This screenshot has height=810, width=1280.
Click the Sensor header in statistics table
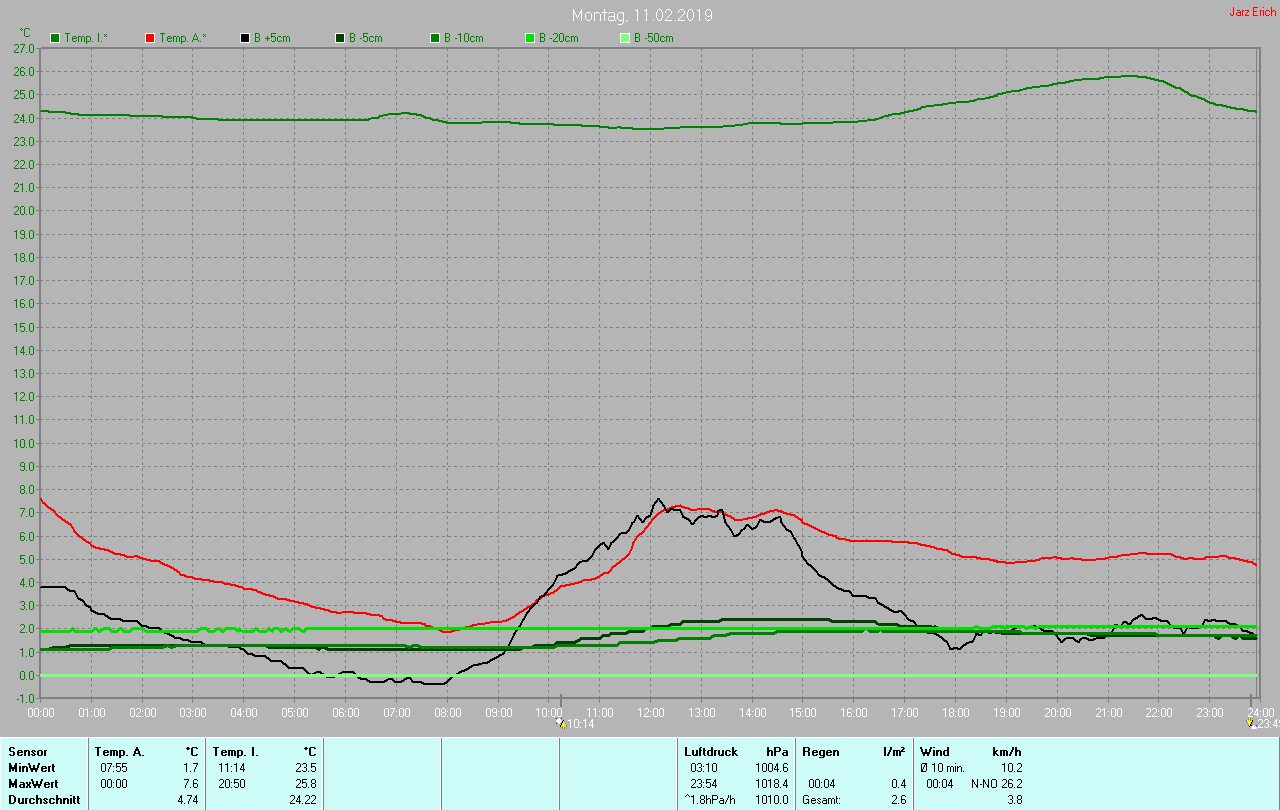pyautogui.click(x=27, y=752)
